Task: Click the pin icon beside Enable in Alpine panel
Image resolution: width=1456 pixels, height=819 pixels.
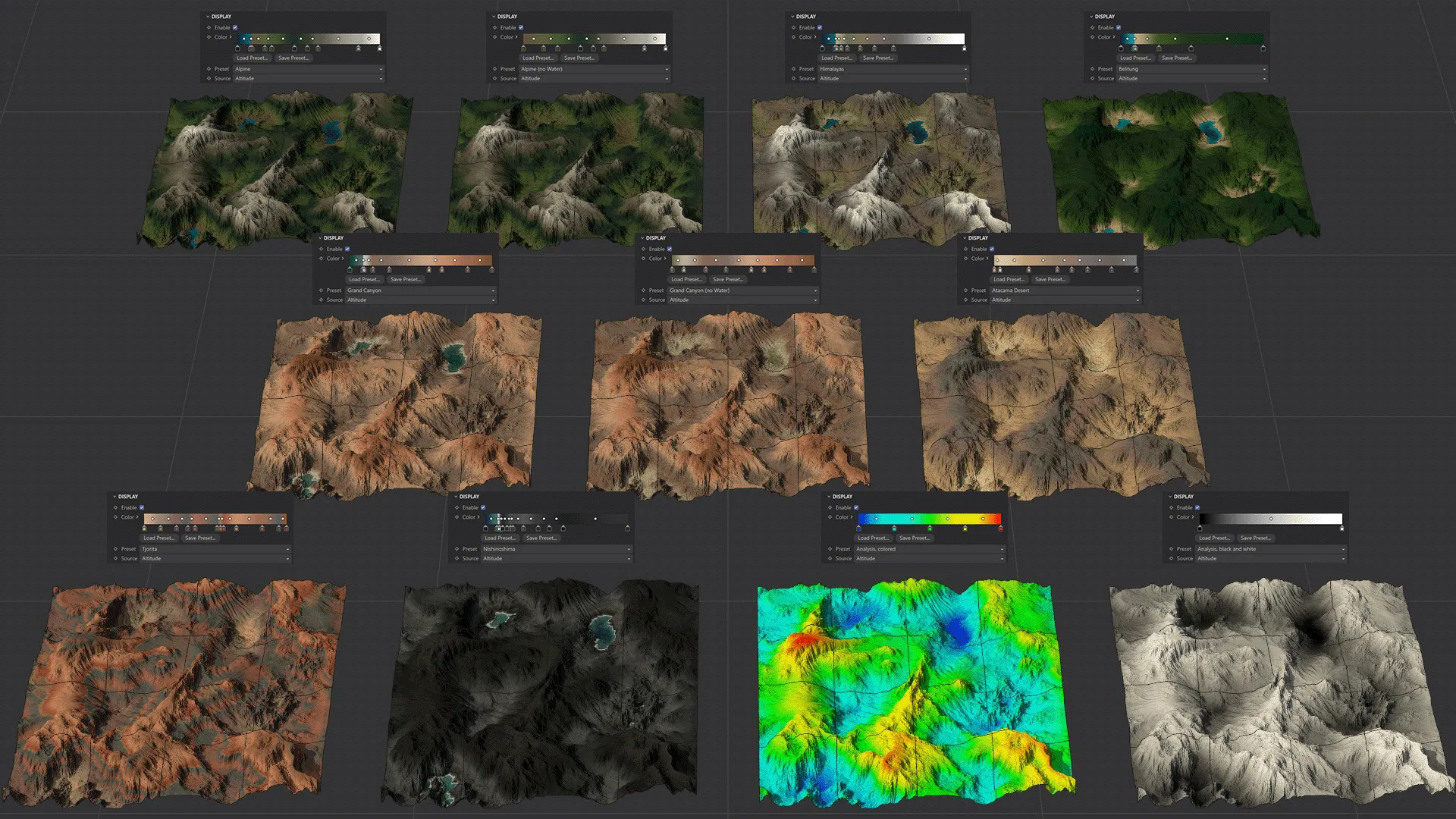Action: 209,27
